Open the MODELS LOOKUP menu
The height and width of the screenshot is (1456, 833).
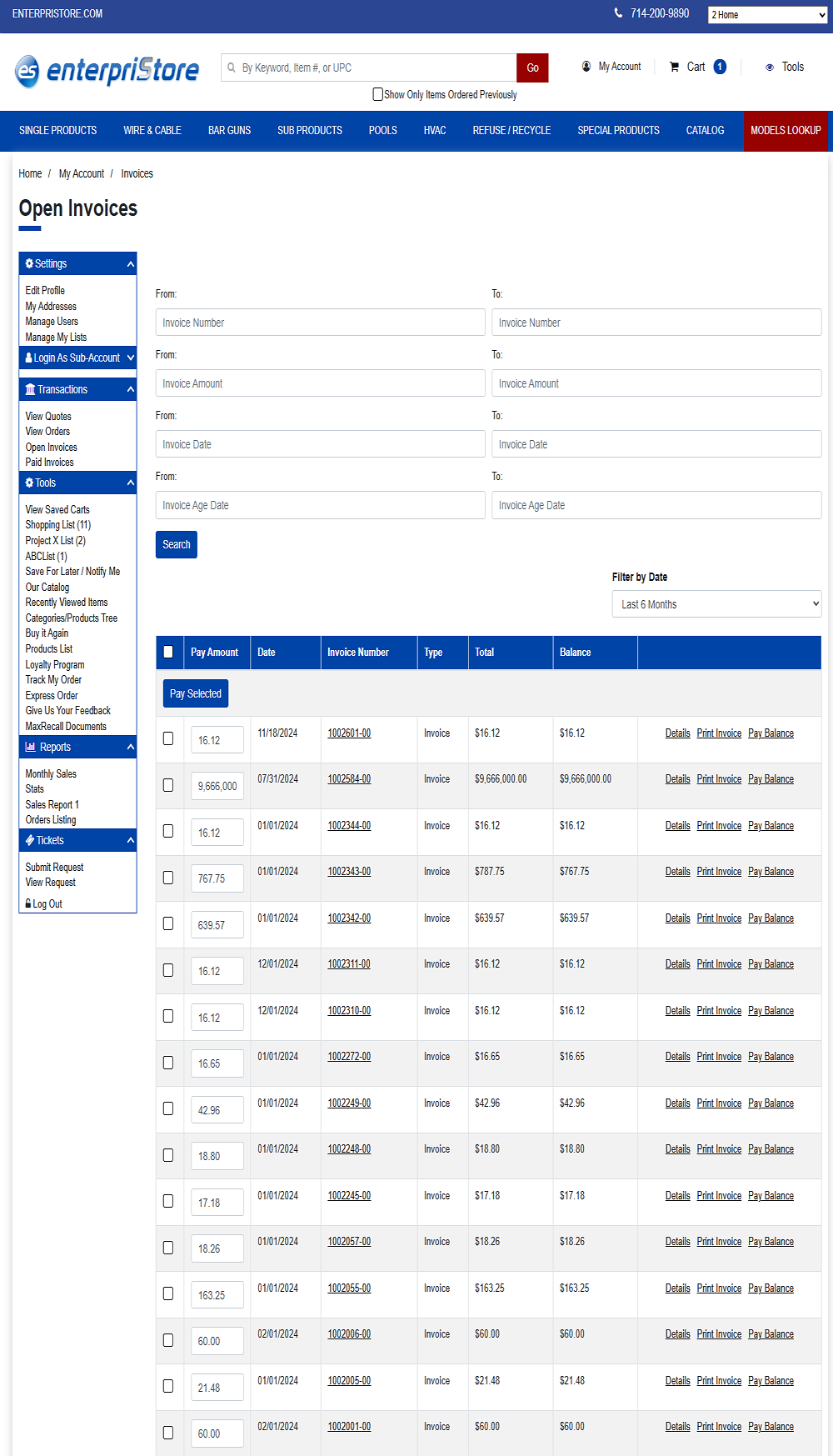coord(786,131)
